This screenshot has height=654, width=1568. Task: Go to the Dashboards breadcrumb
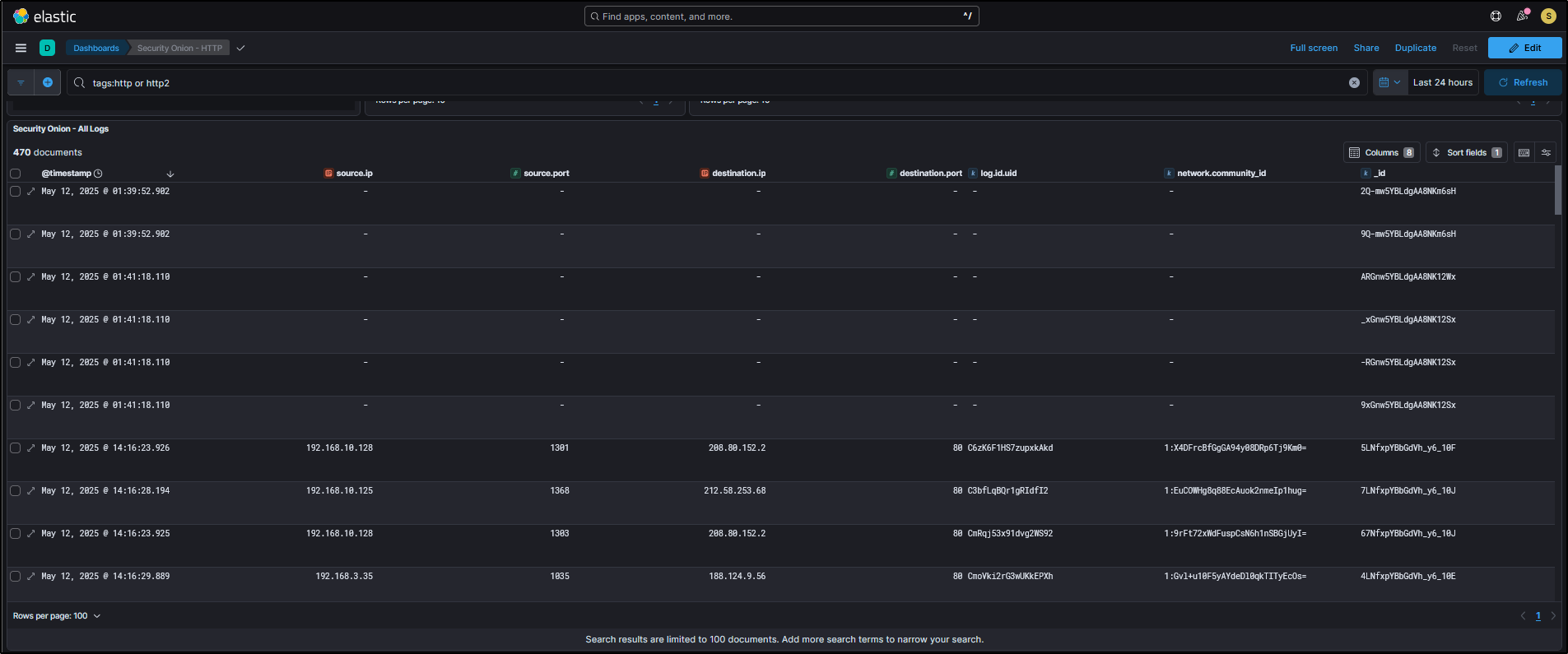[95, 49]
